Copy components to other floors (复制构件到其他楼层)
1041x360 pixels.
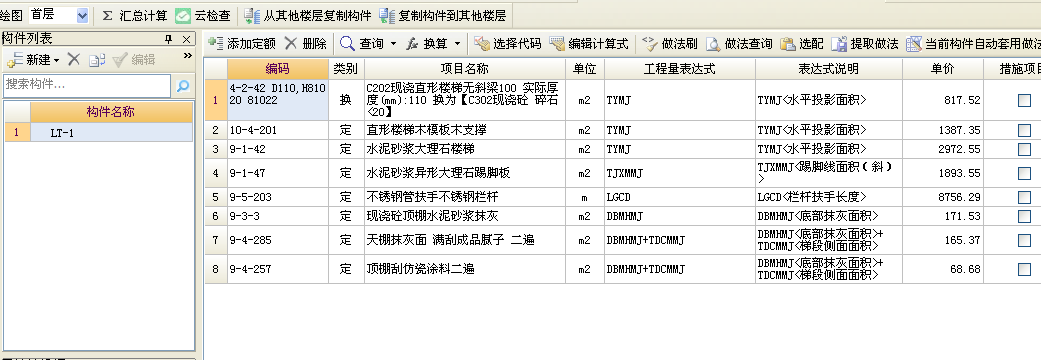(442, 15)
